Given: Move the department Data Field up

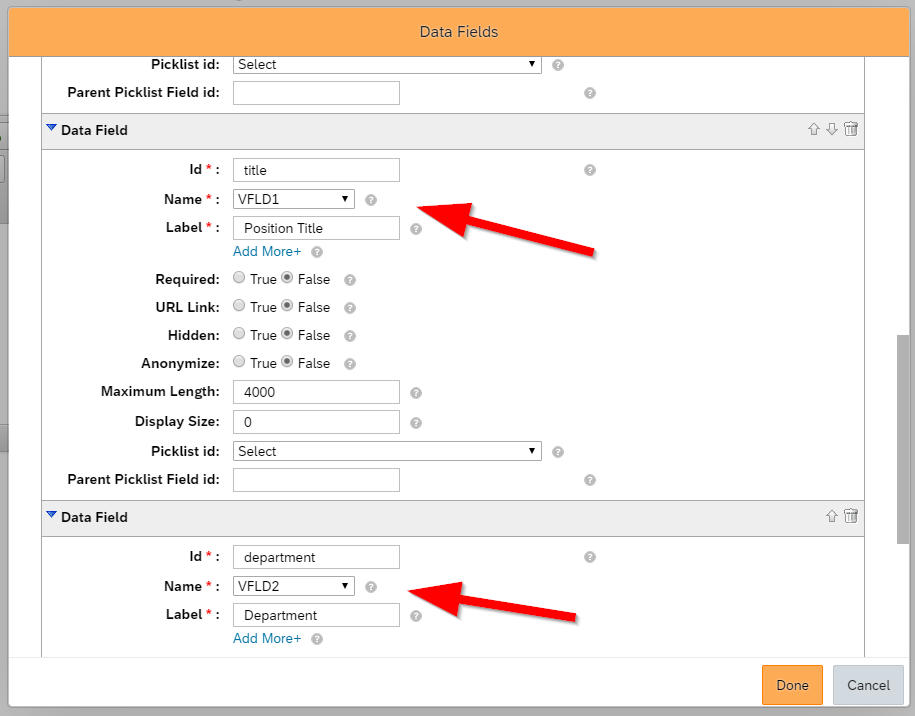Looking at the screenshot, I should 832,516.
